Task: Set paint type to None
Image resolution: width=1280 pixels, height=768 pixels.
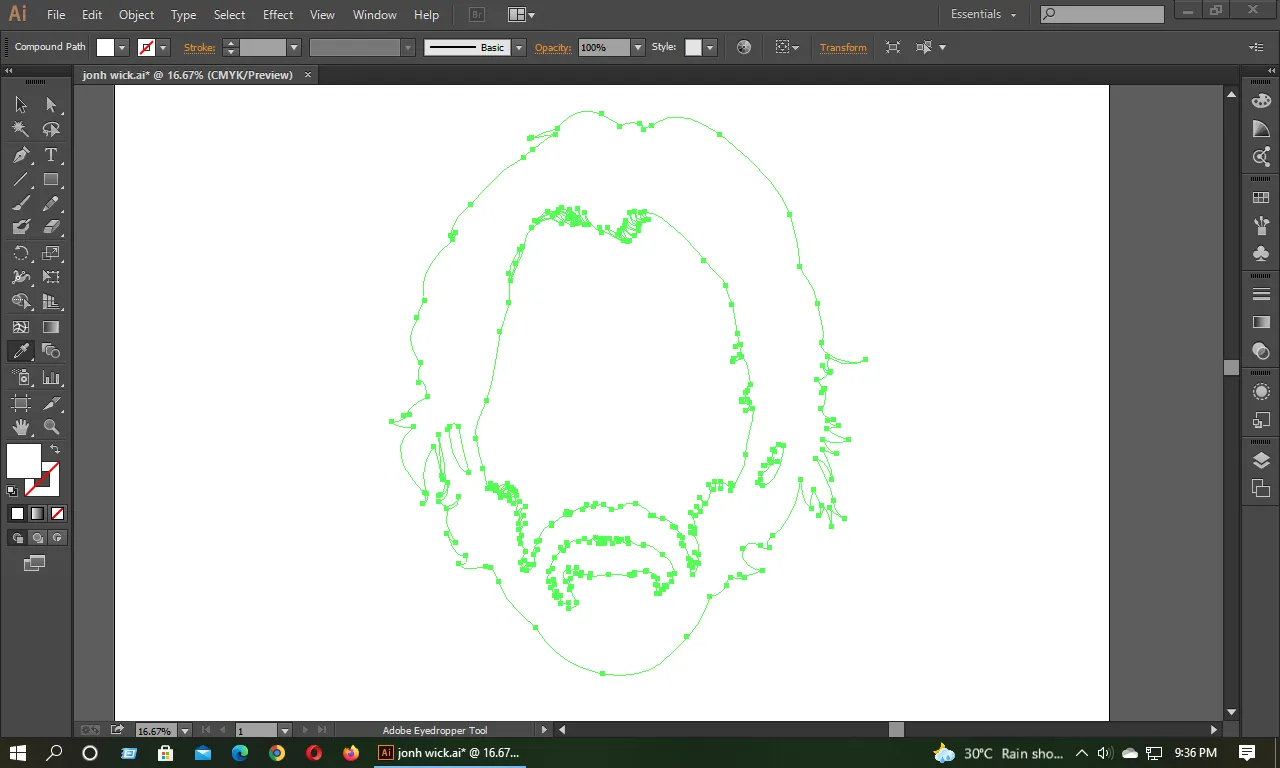Action: click(x=58, y=514)
